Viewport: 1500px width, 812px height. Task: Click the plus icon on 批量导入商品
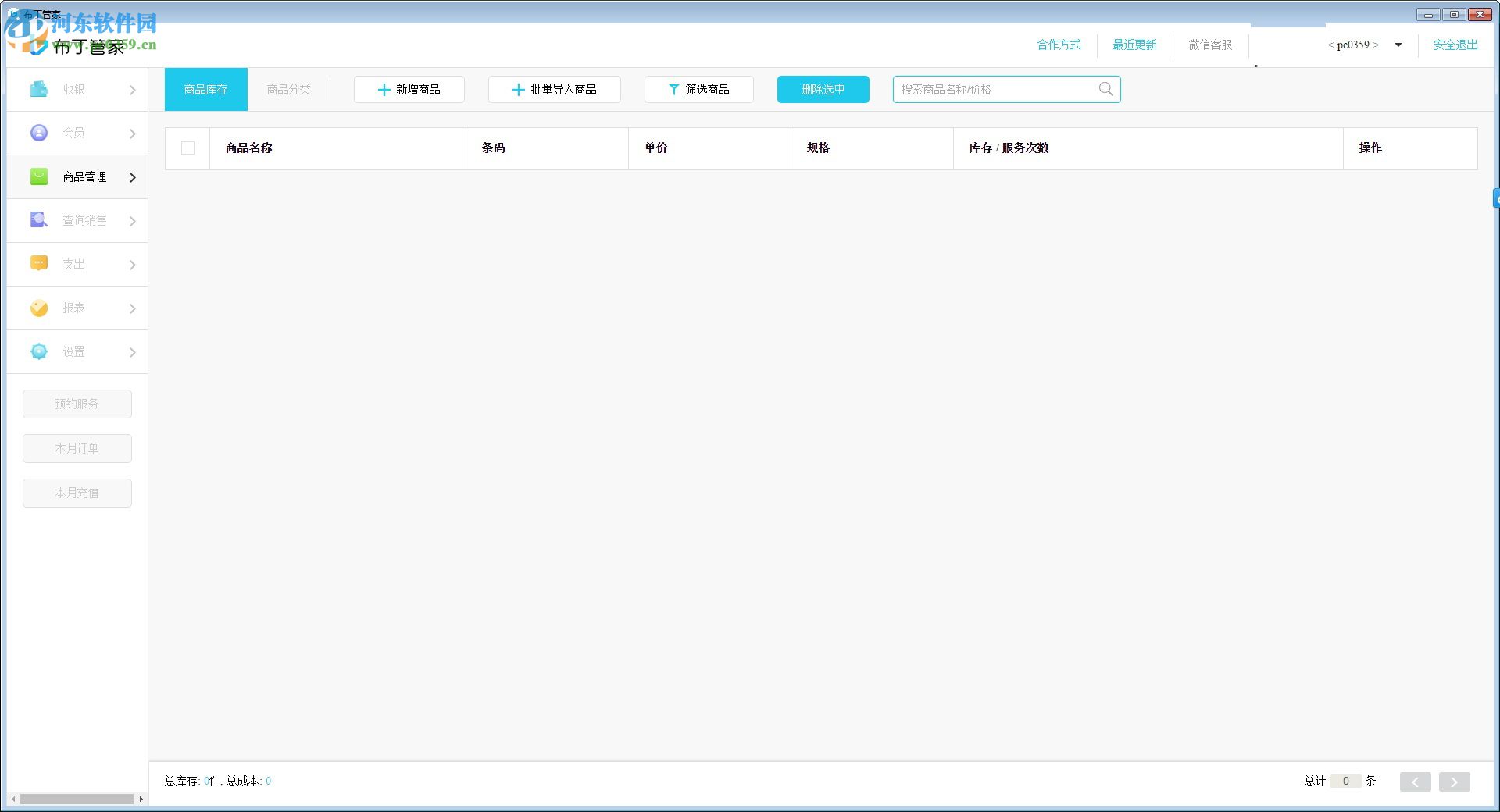(x=518, y=90)
